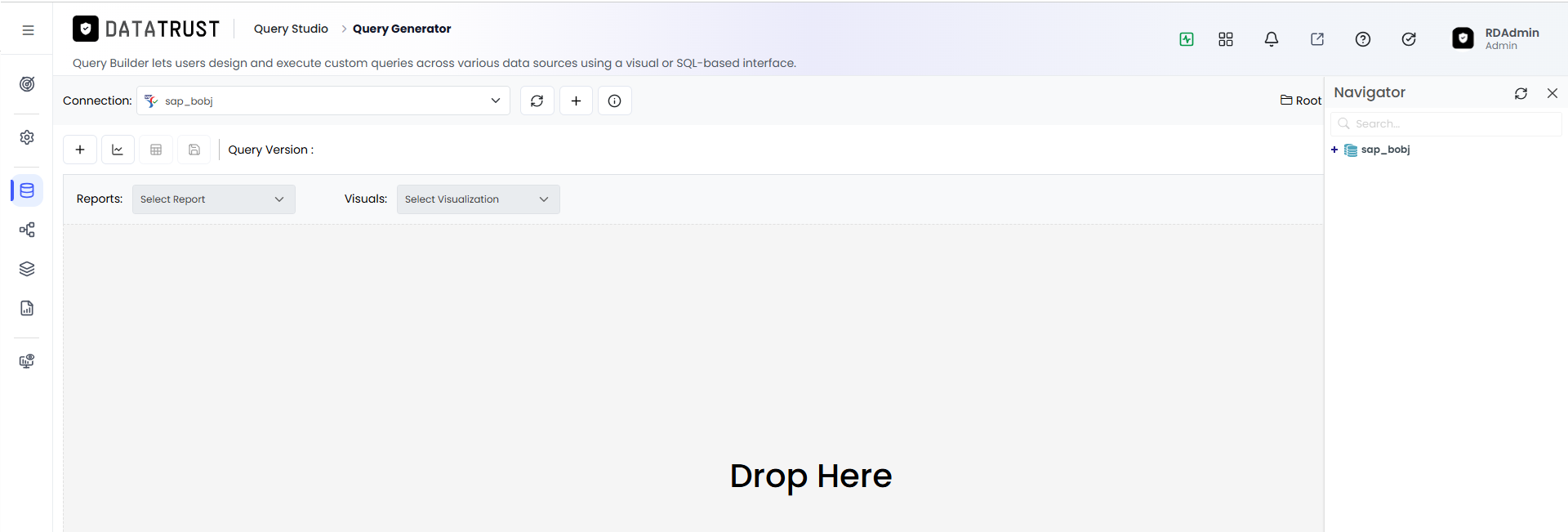Image resolution: width=1568 pixels, height=532 pixels.
Task: Select sap_bobj in Navigator tree
Action: pos(1385,150)
